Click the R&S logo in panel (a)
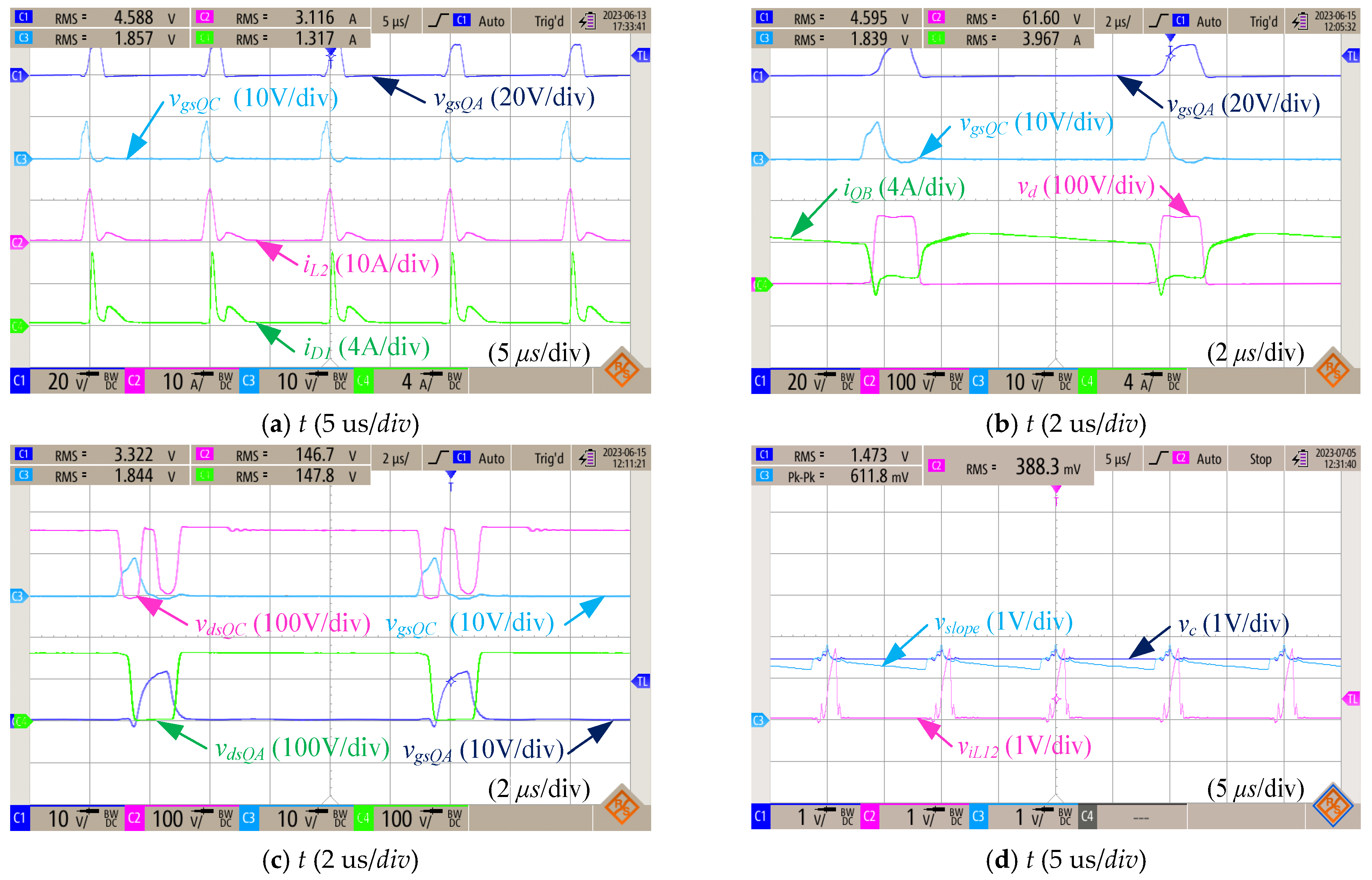Image resolution: width=1372 pixels, height=880 pixels. click(x=622, y=370)
